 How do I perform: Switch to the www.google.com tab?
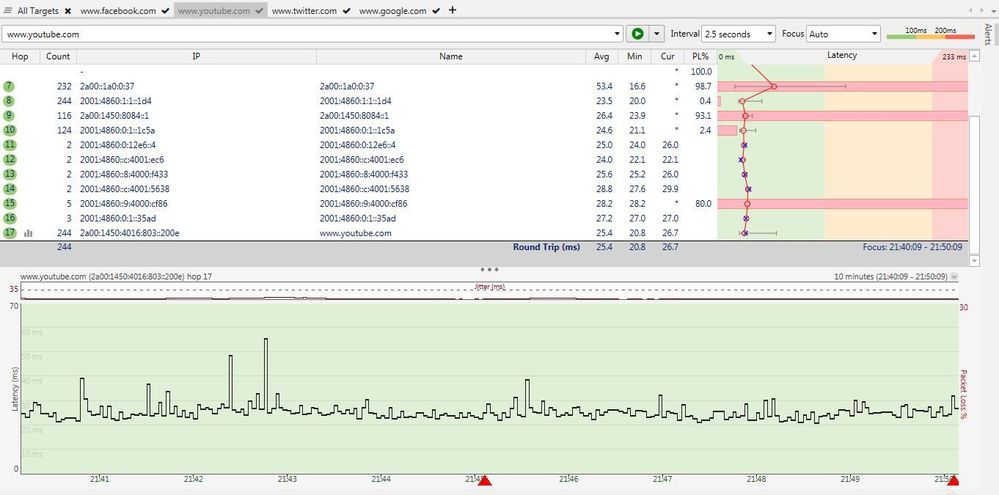tap(392, 11)
